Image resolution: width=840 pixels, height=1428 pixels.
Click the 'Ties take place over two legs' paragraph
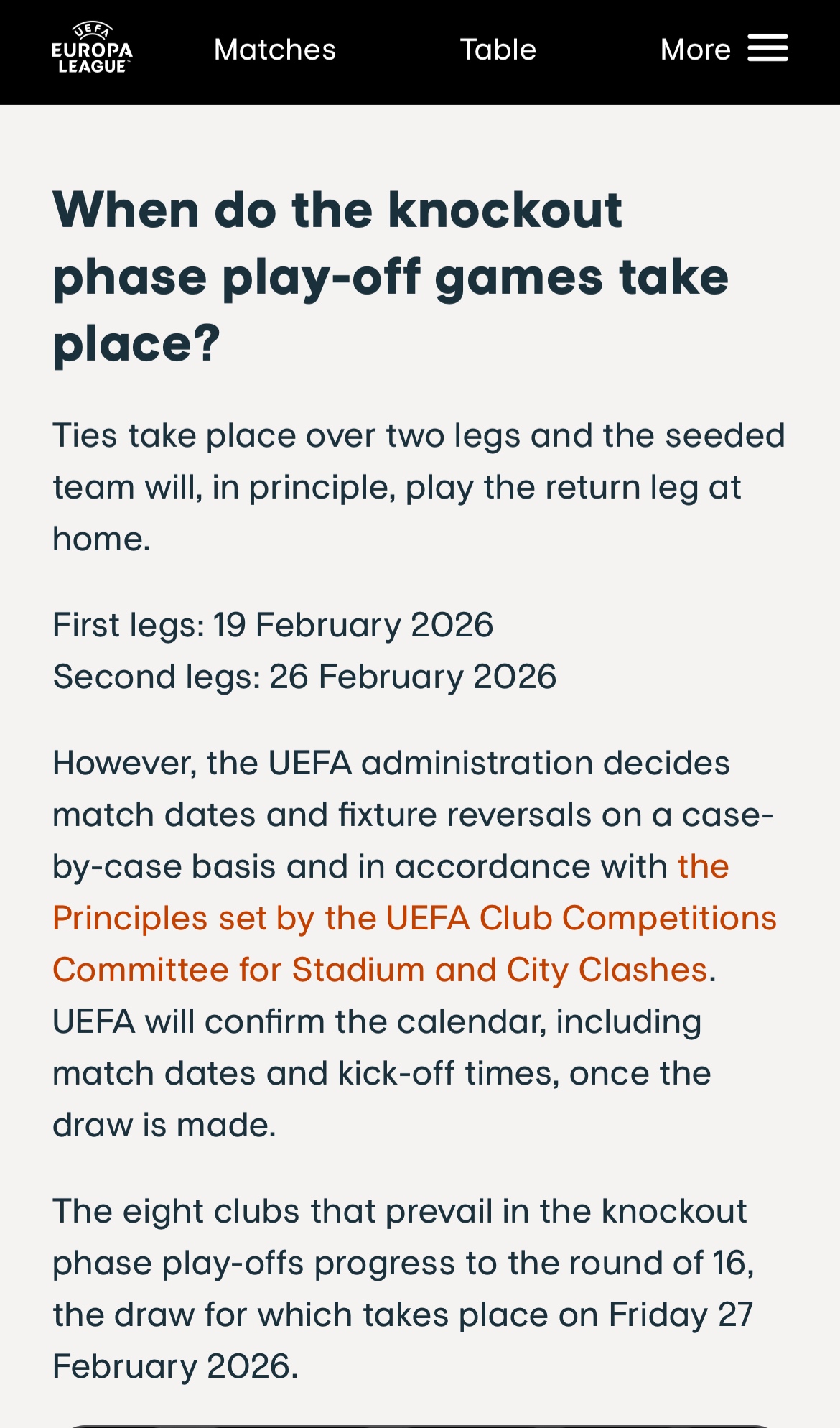419,436
